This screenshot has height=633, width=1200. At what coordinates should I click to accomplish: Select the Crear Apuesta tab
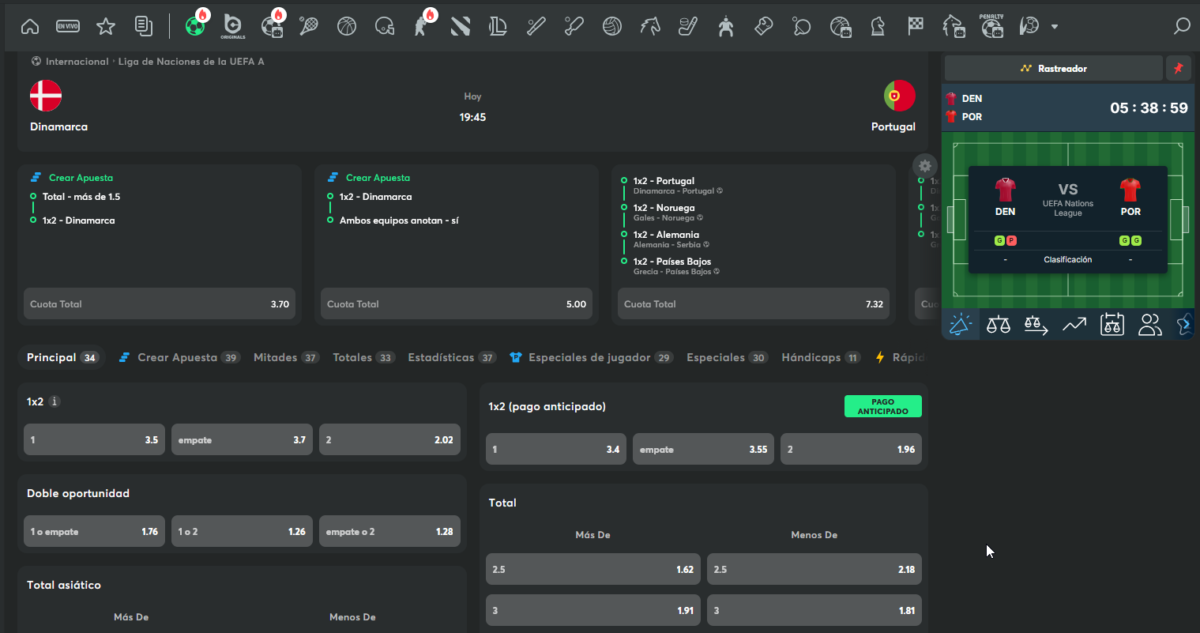(x=180, y=357)
